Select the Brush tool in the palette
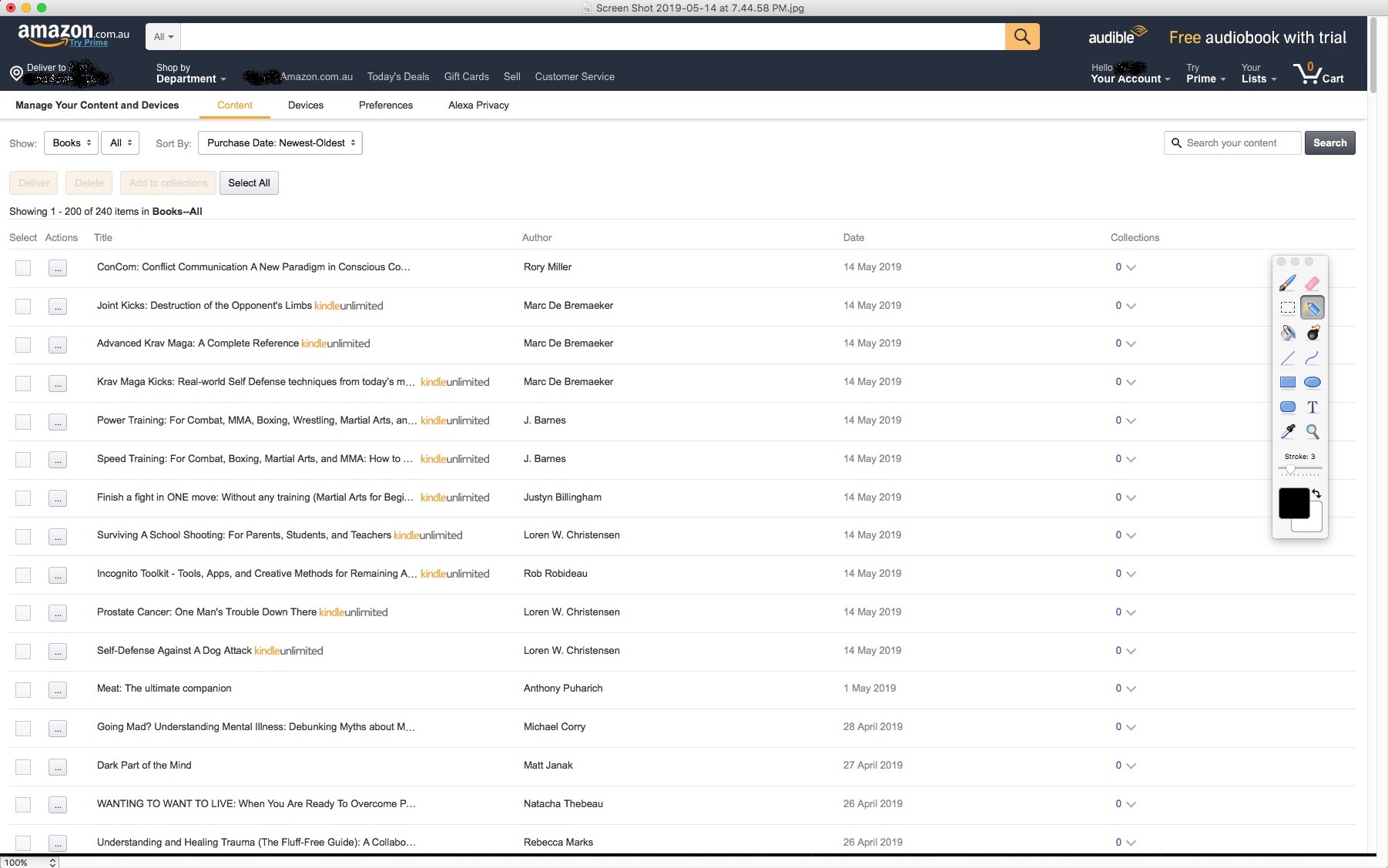Screen dimensions: 1388x868 coord(1288,283)
